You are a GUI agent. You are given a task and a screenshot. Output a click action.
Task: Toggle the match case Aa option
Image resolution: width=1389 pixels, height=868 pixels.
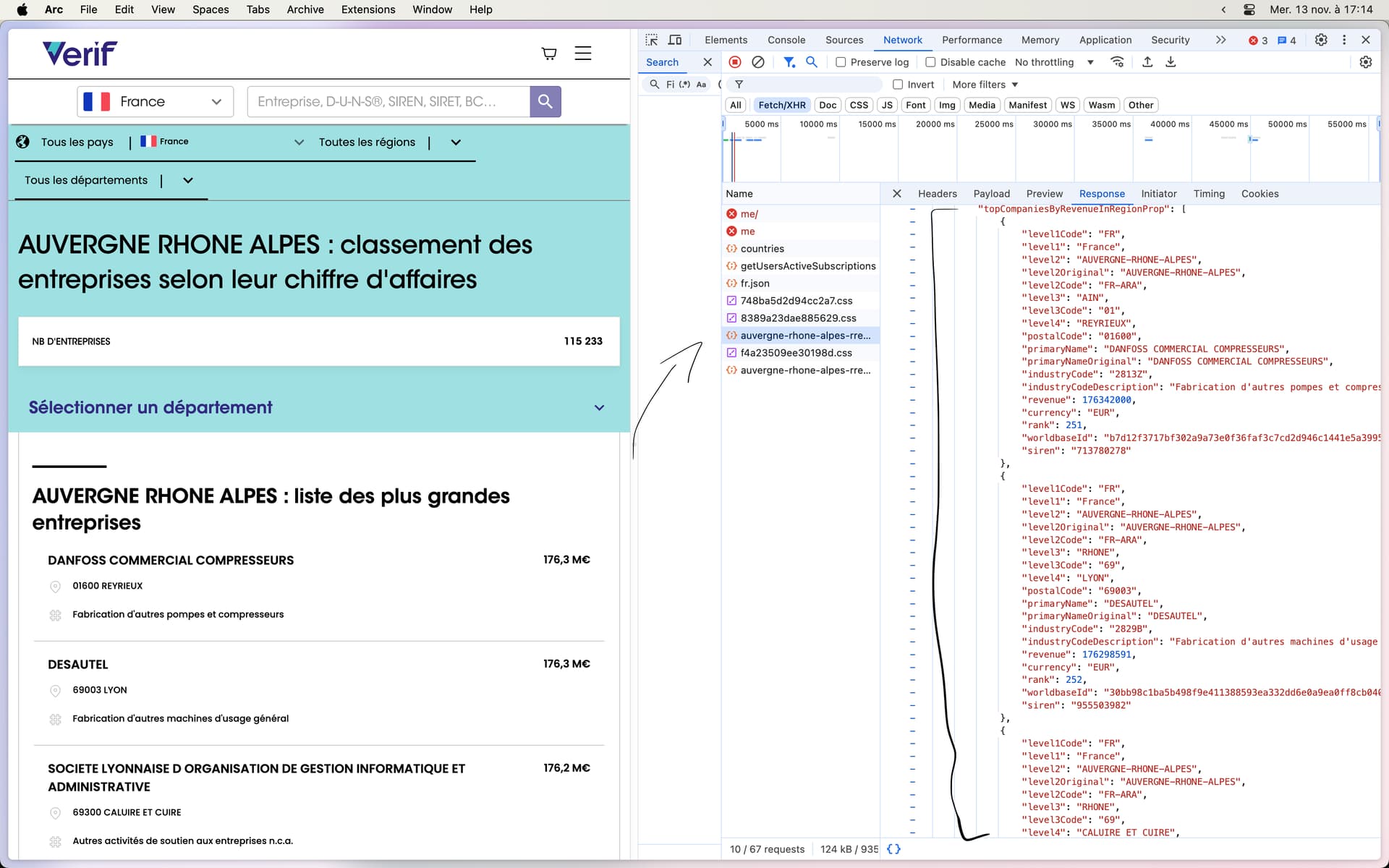pos(701,85)
